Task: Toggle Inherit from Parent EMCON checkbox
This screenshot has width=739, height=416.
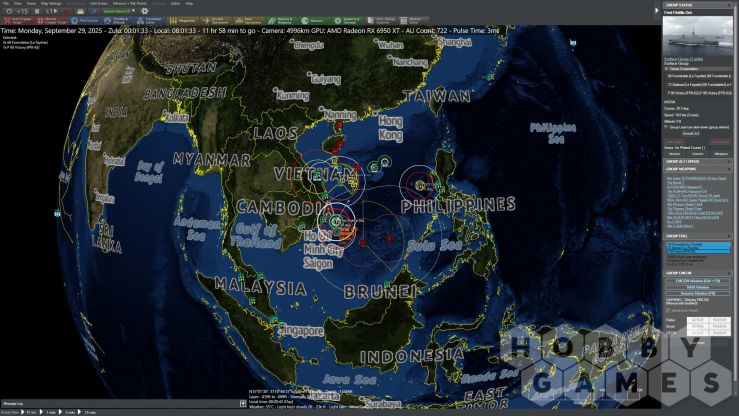Action: pos(668,310)
